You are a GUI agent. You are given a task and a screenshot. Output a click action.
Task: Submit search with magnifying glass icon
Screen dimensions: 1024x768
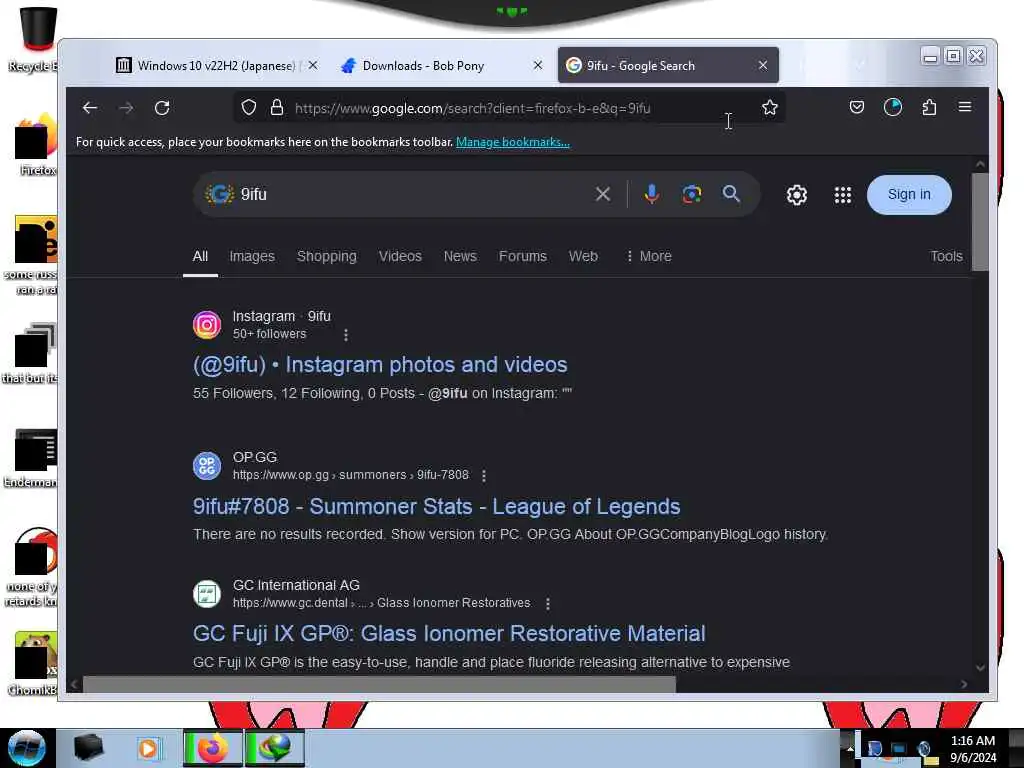point(731,193)
